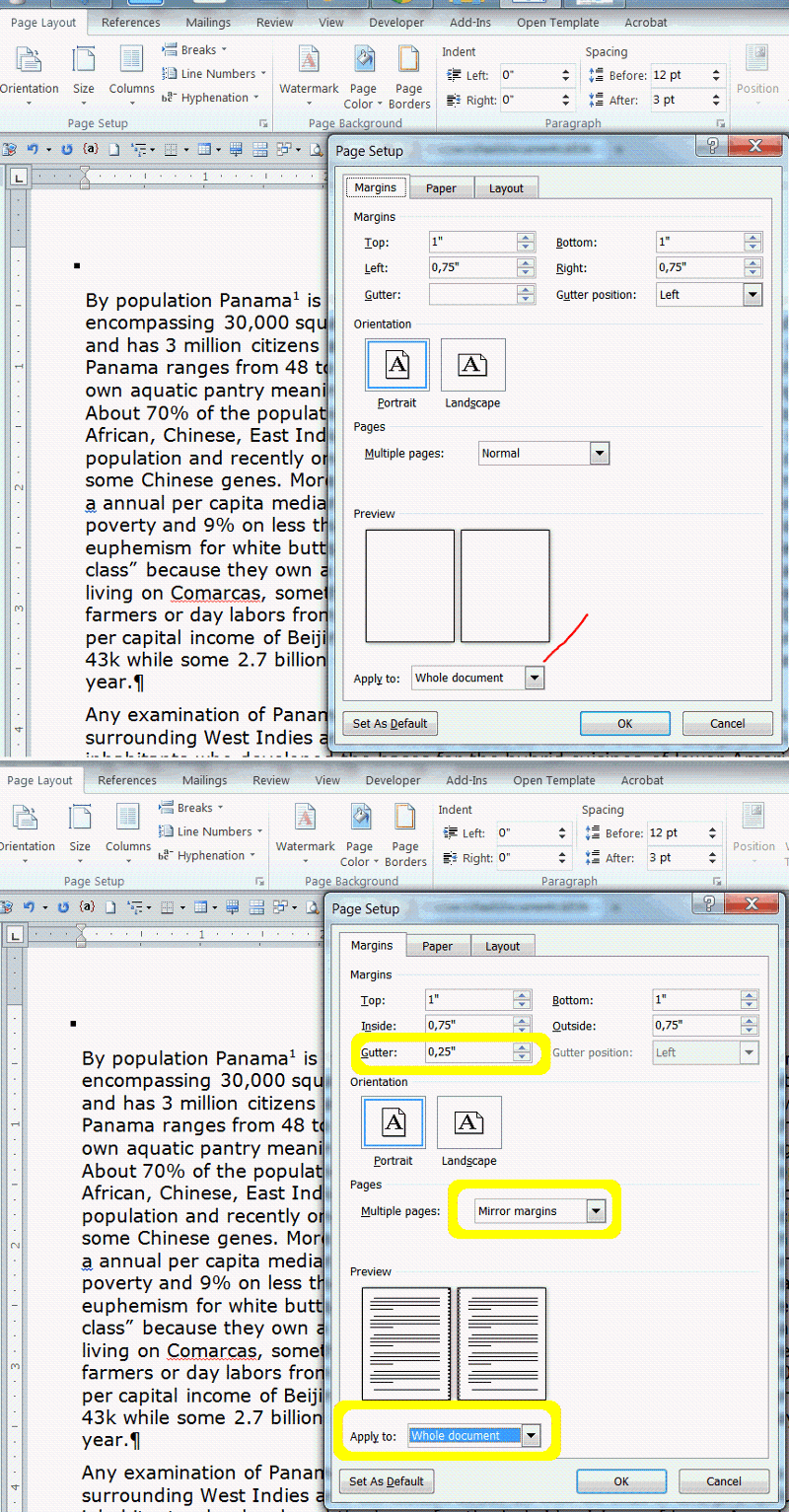Confirm the Page Setup dialog with OK
This screenshot has height=1512, width=789.
tap(624, 723)
